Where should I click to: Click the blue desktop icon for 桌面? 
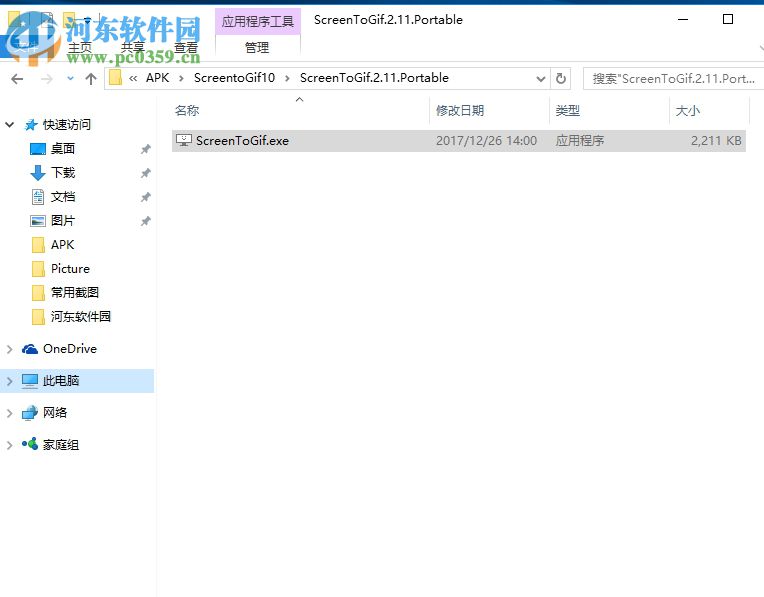[38, 149]
